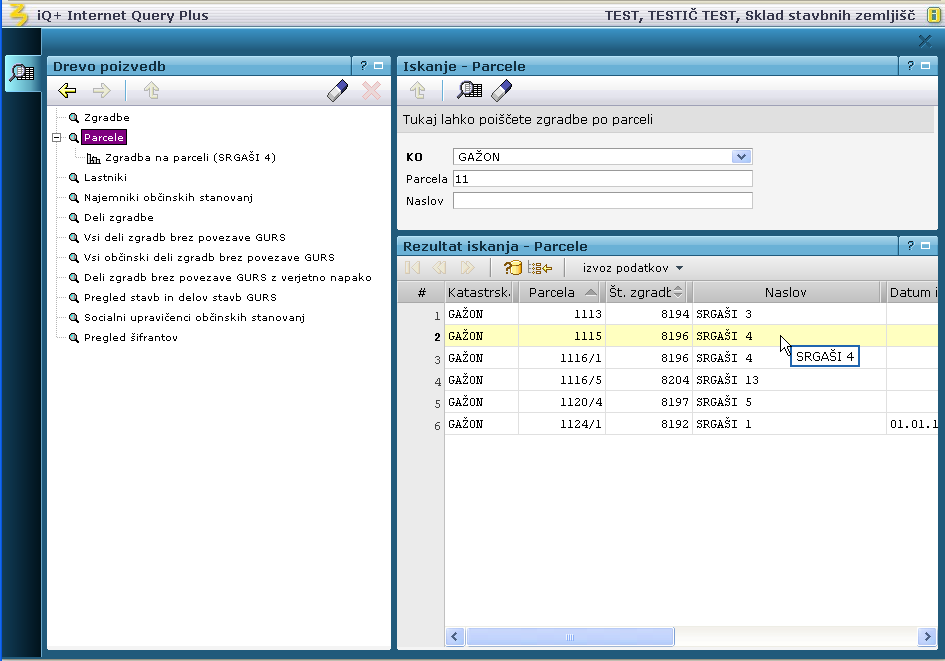Close the workspace with the X icon
This screenshot has height=661, width=945.
coord(925,41)
